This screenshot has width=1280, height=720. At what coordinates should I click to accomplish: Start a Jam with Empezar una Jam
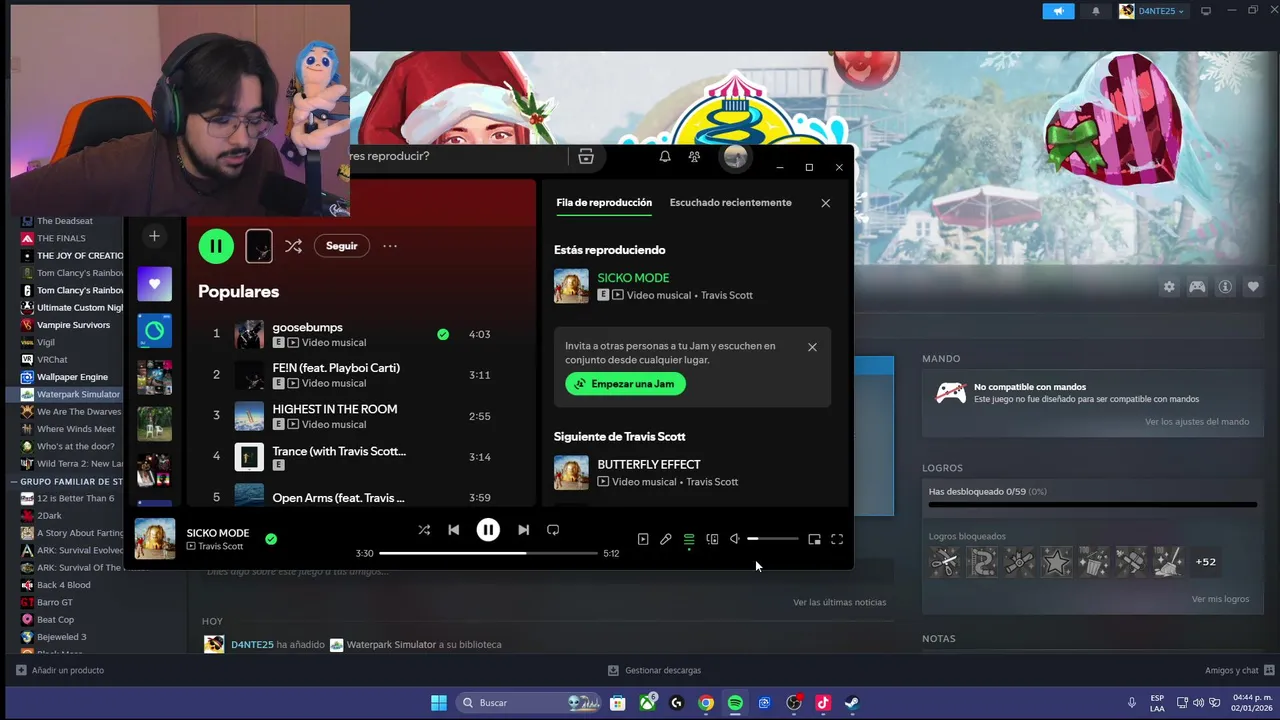tap(625, 384)
